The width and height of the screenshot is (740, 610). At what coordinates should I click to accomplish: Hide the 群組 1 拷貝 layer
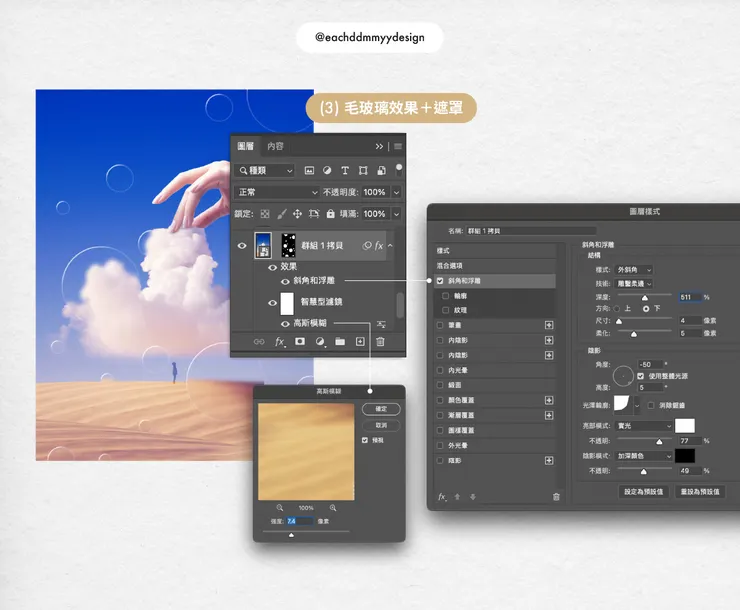coord(242,246)
